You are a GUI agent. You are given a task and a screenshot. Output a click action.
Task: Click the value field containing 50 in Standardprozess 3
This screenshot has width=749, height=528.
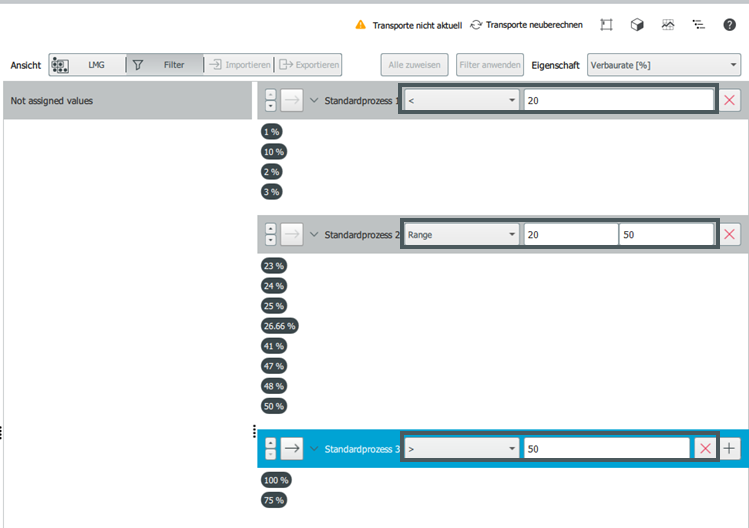coord(605,449)
